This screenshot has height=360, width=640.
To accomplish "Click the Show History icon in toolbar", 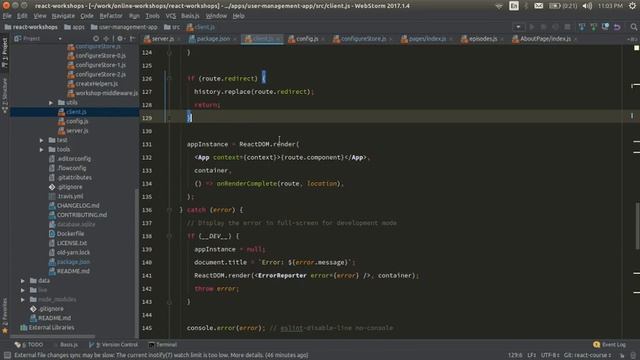I will pos(605,27).
